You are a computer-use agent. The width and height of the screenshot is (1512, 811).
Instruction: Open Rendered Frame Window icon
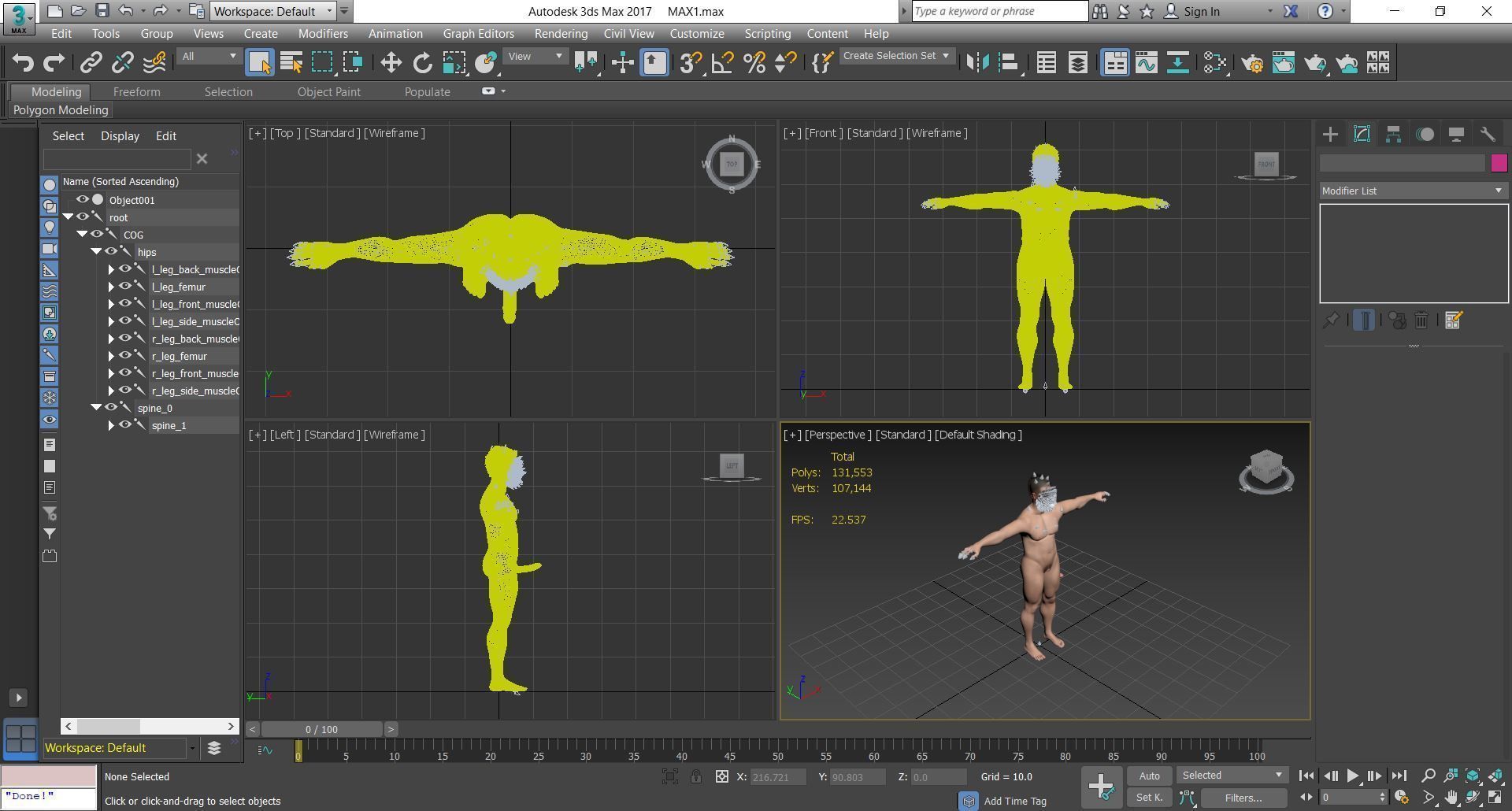(1284, 62)
